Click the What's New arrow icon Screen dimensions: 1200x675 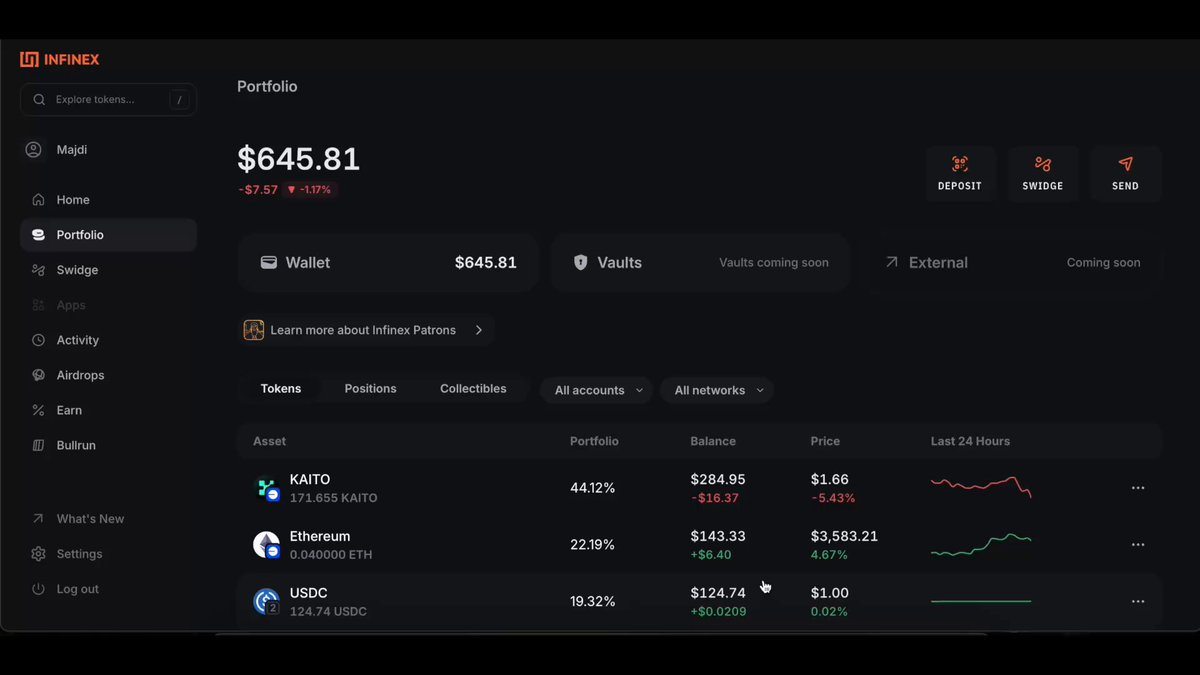(38, 519)
